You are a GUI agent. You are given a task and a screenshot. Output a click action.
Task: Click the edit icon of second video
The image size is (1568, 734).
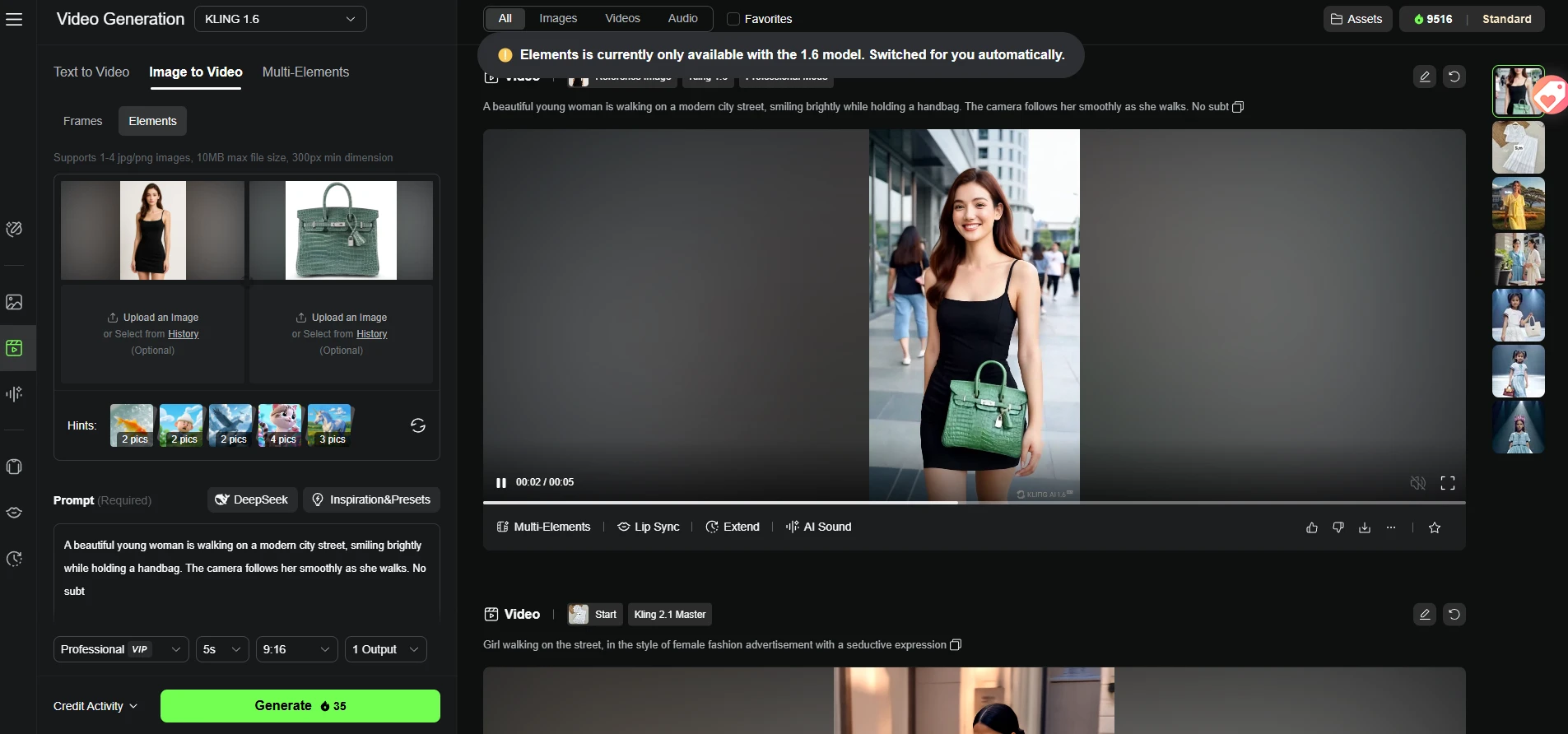click(x=1425, y=615)
